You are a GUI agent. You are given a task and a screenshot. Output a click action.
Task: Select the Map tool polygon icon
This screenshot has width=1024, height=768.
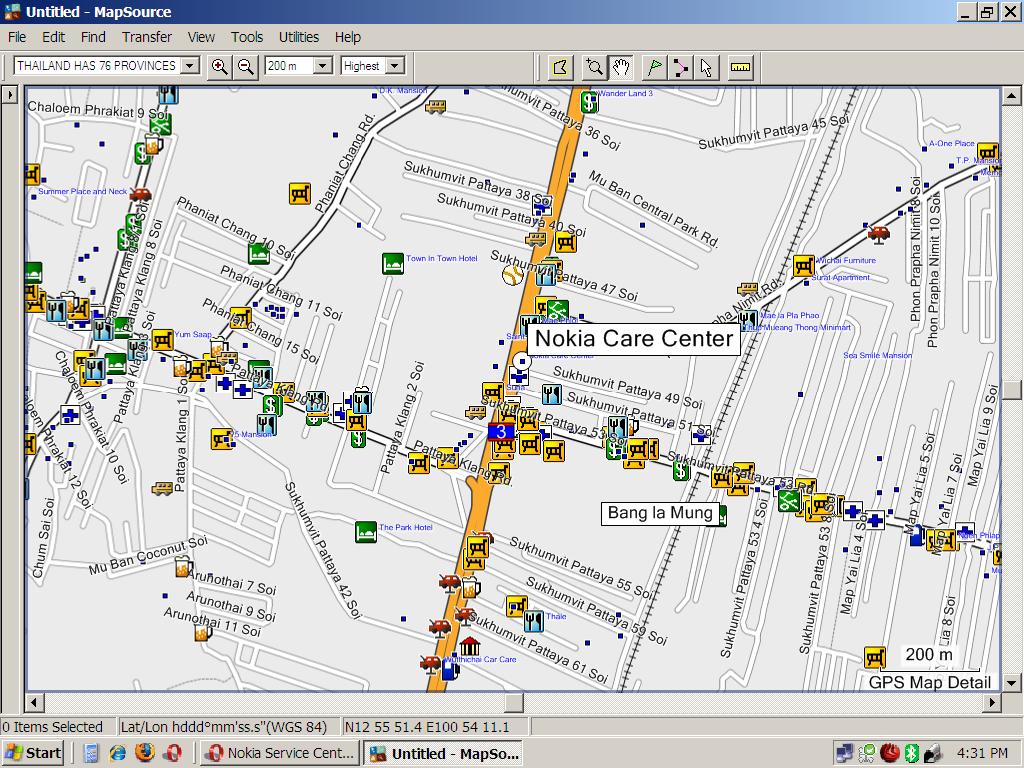tap(560, 67)
